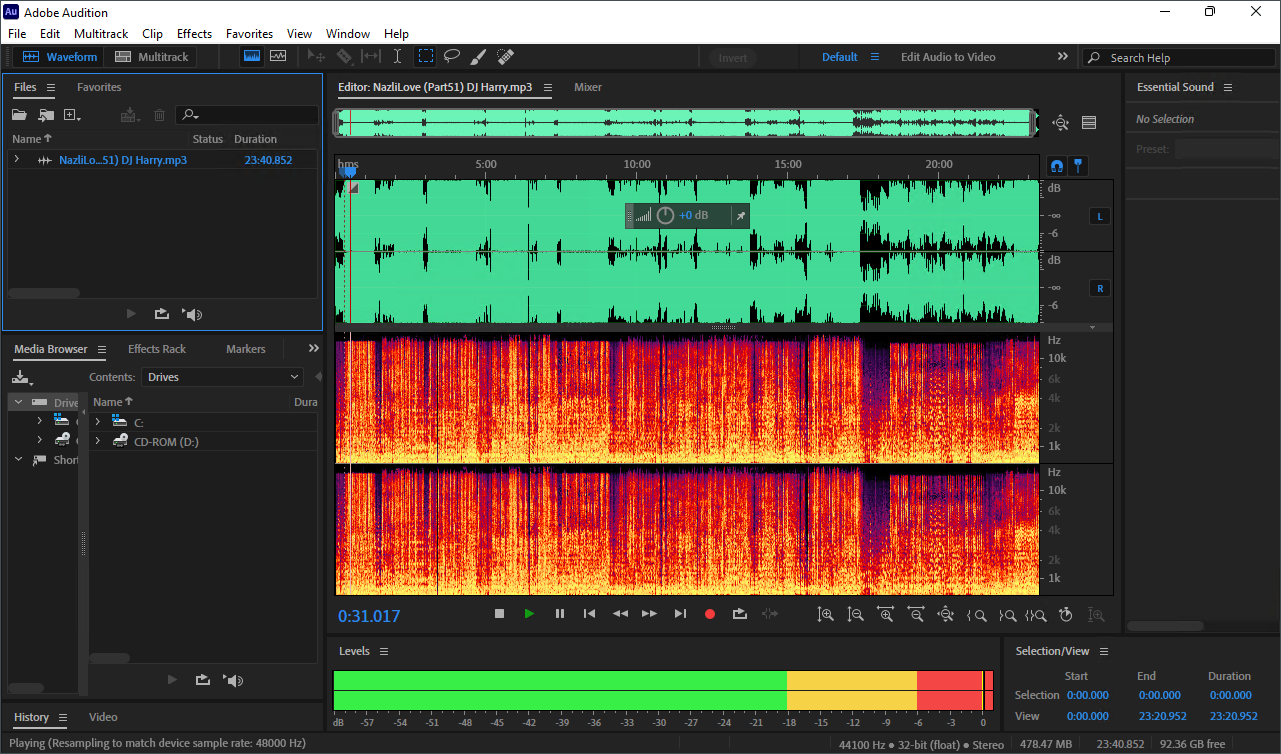Viewport: 1281px width, 754px height.
Task: Toggle Spectral Pitch Display button
Action: click(x=278, y=57)
